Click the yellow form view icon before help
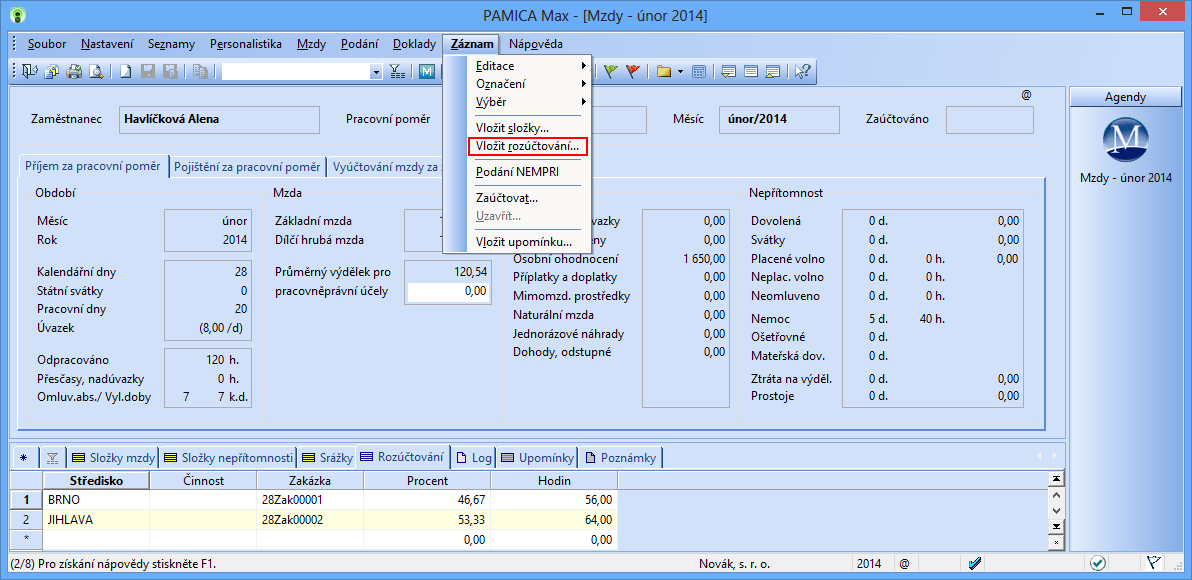Image resolution: width=1192 pixels, height=580 pixels. (x=773, y=71)
